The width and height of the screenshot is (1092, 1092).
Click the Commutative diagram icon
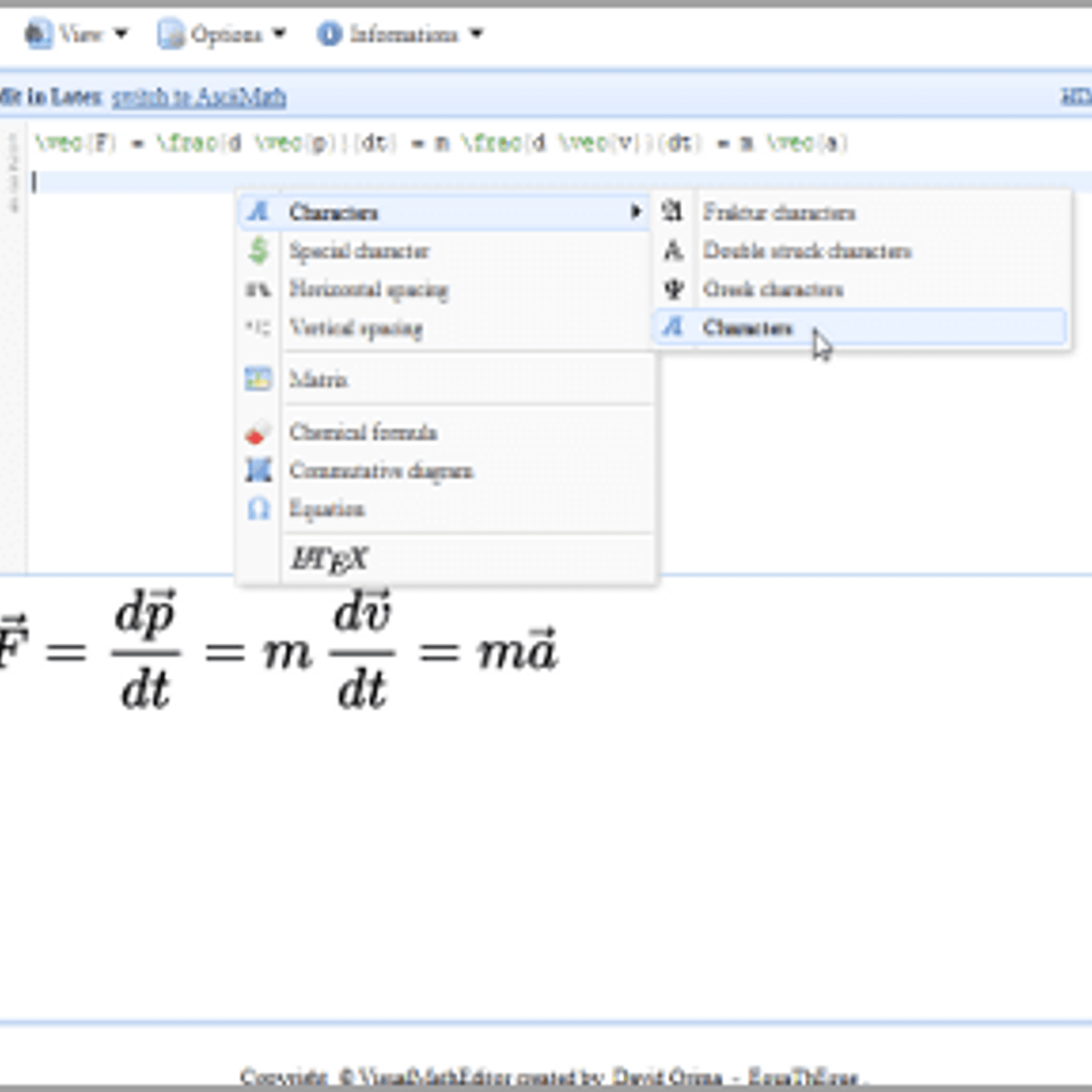click(x=258, y=470)
